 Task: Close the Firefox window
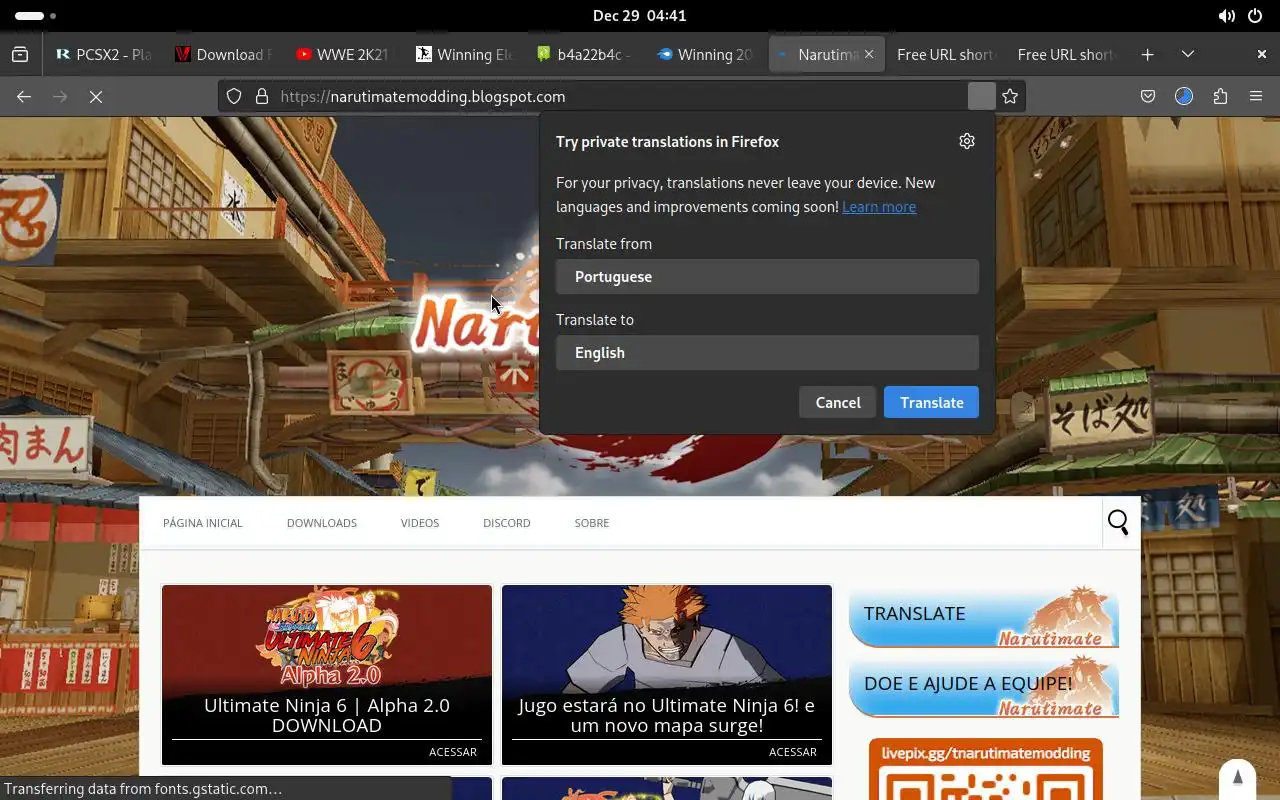coord(1262,55)
